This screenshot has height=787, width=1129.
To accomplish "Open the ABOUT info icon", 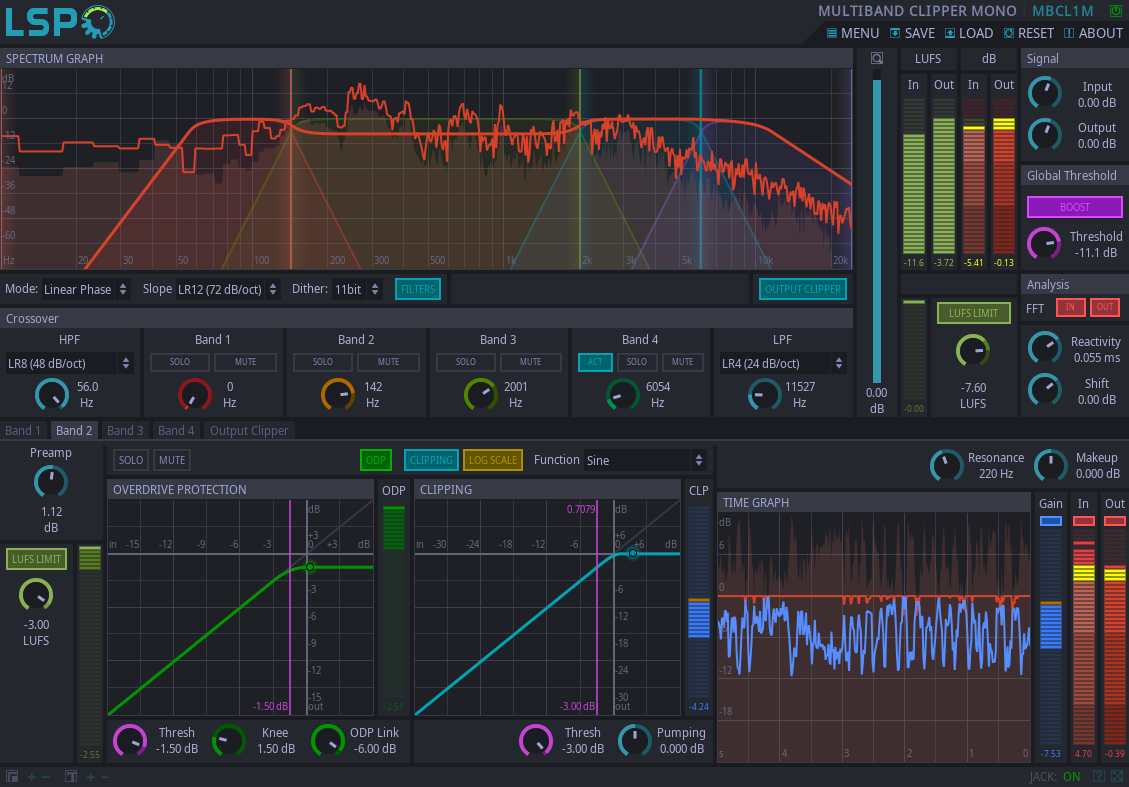I will 1069,33.
